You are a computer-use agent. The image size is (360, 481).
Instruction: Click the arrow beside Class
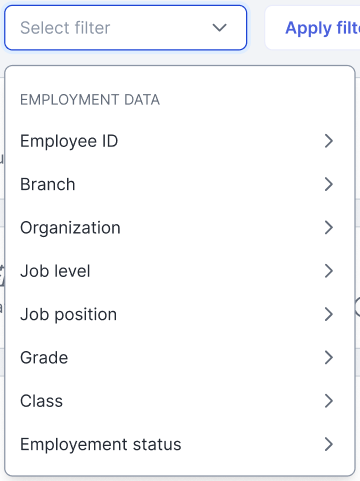pos(329,401)
